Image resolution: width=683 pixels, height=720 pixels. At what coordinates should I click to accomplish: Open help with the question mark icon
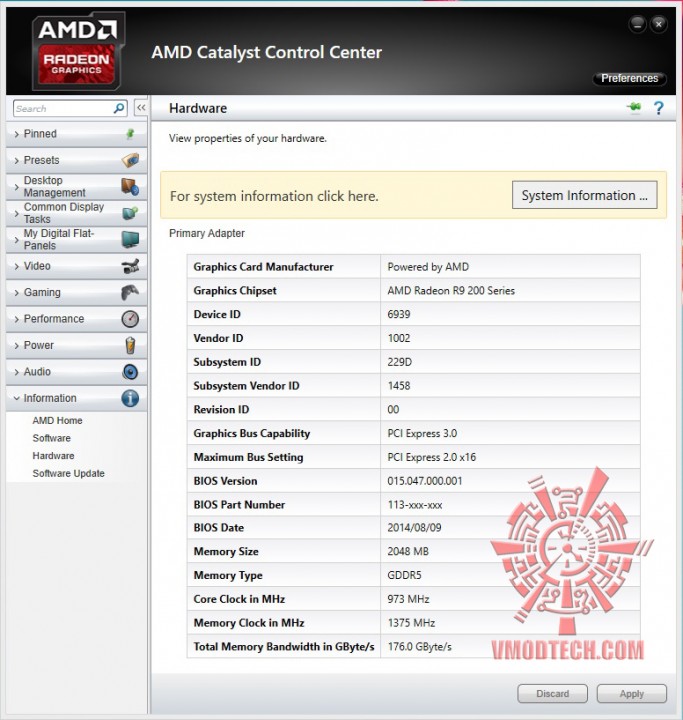pos(658,108)
